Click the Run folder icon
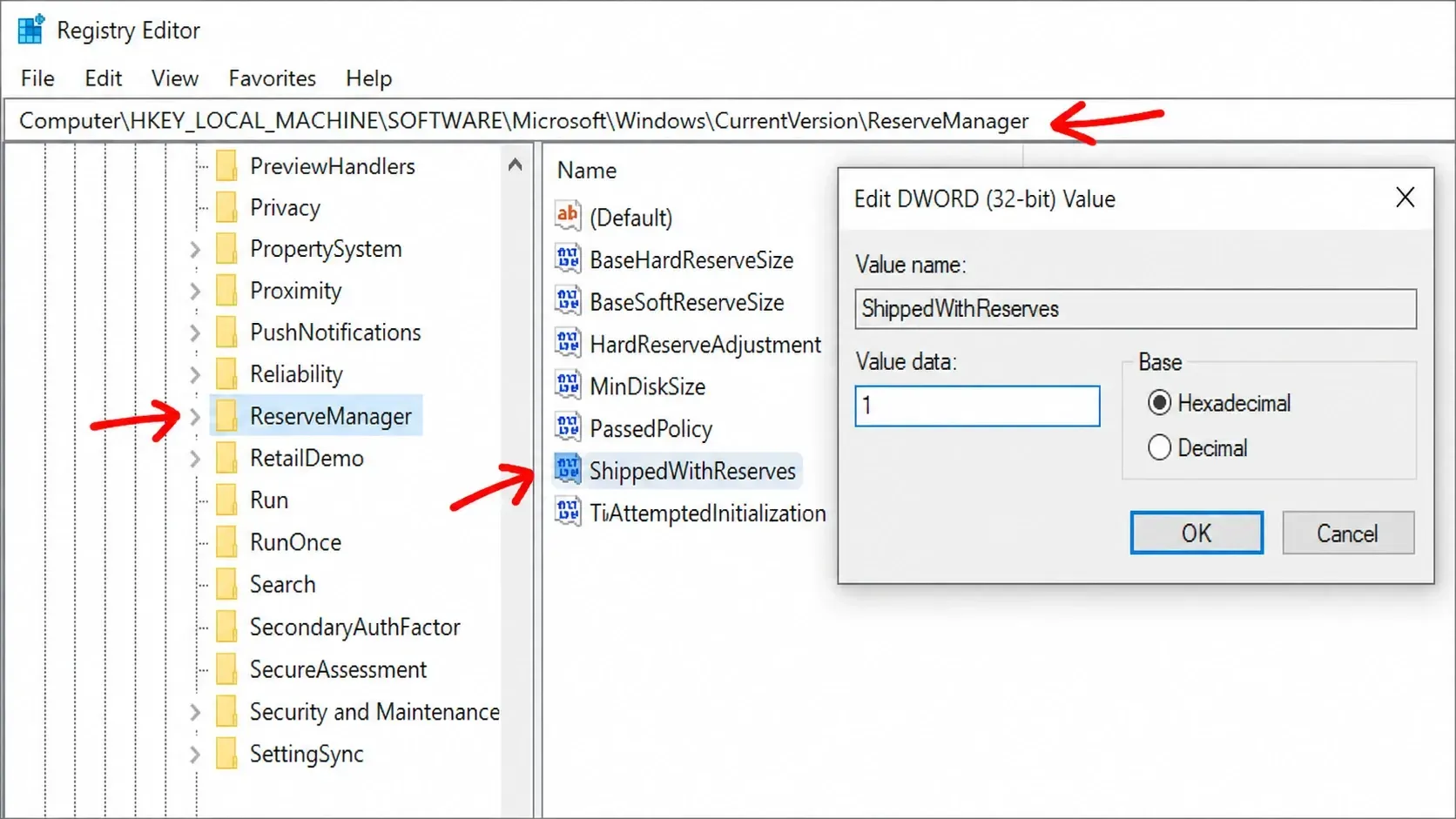 tap(226, 500)
